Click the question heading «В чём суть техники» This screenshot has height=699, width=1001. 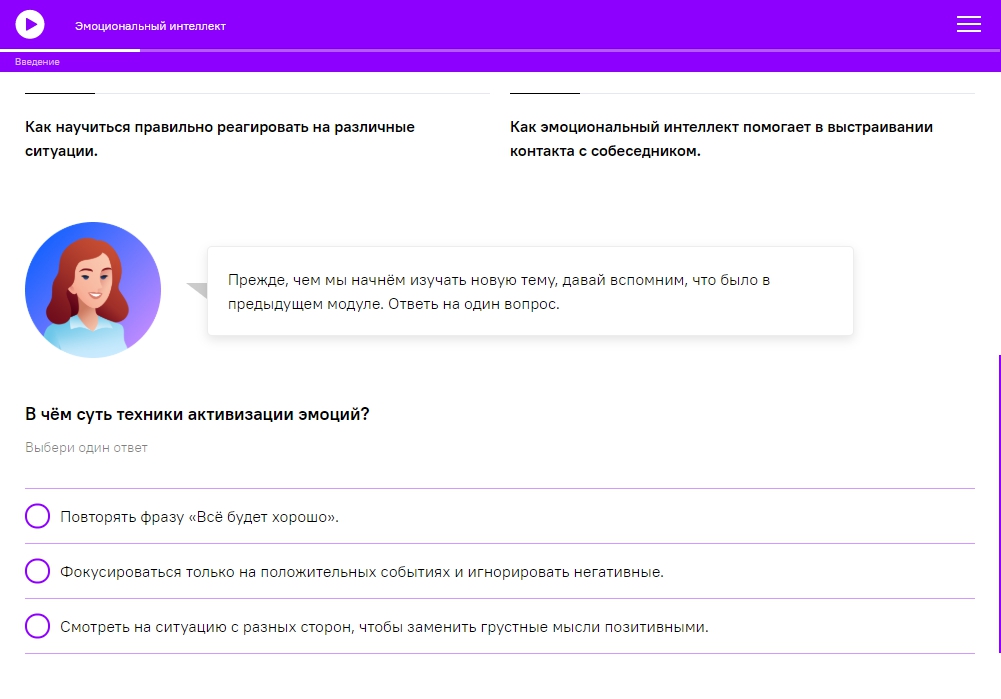coord(197,414)
